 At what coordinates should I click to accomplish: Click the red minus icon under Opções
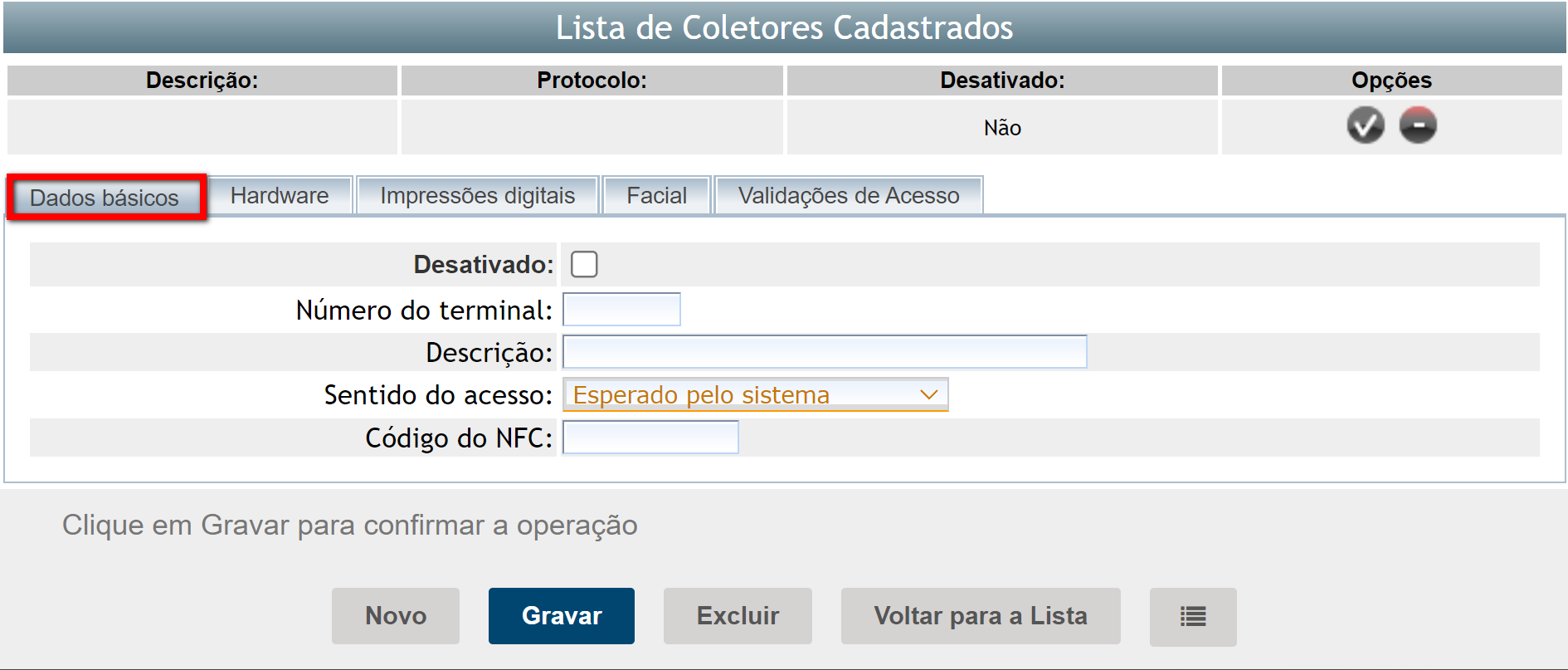(1418, 125)
